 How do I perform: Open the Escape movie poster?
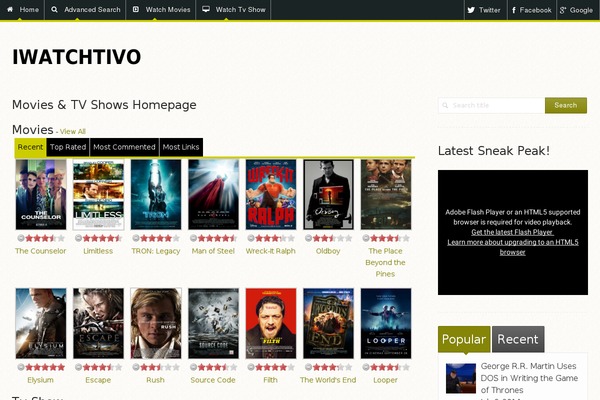98,323
